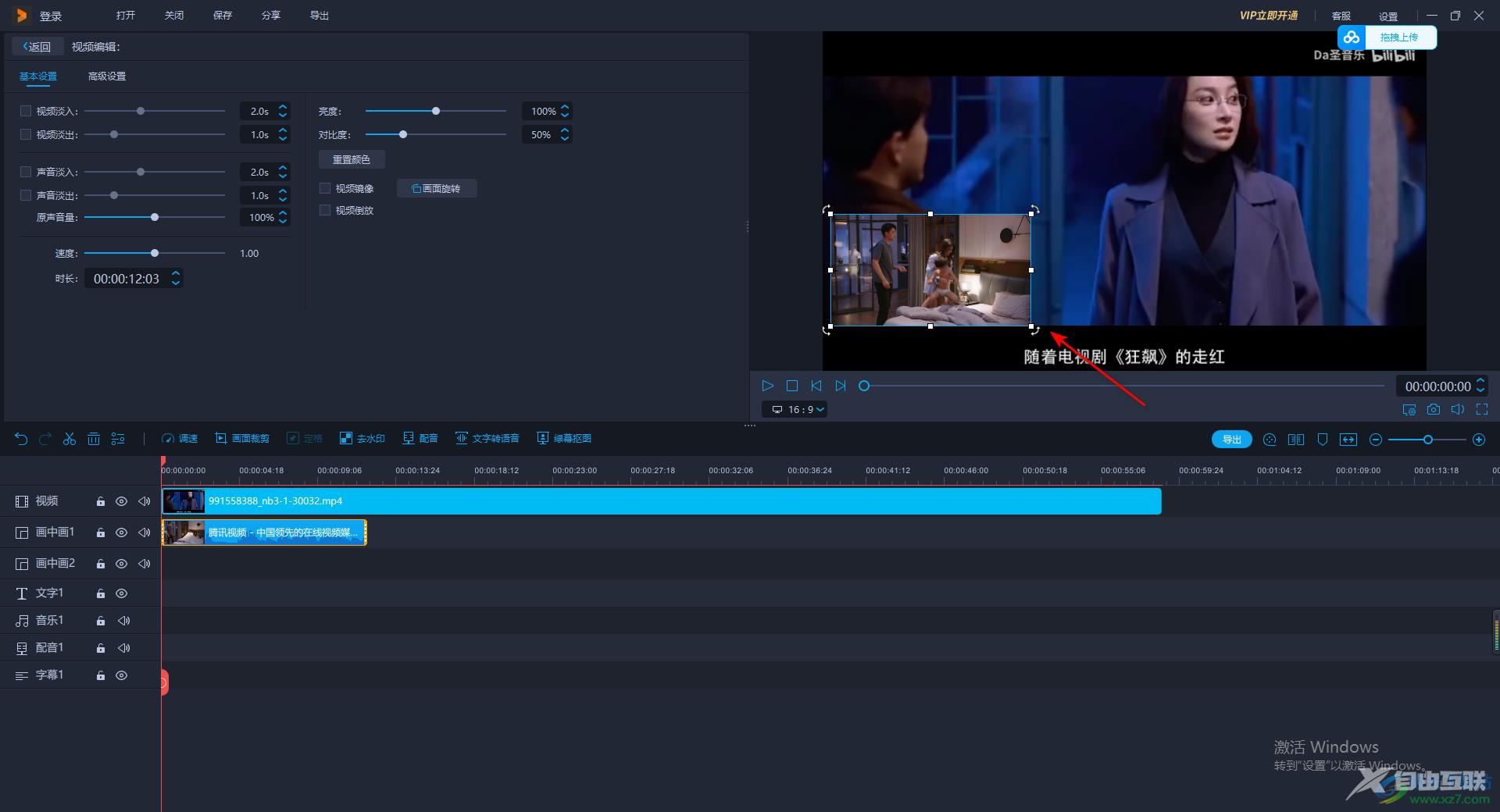Zoom in the timeline with plus icon
Viewport: 1500px width, 812px height.
point(1479,440)
